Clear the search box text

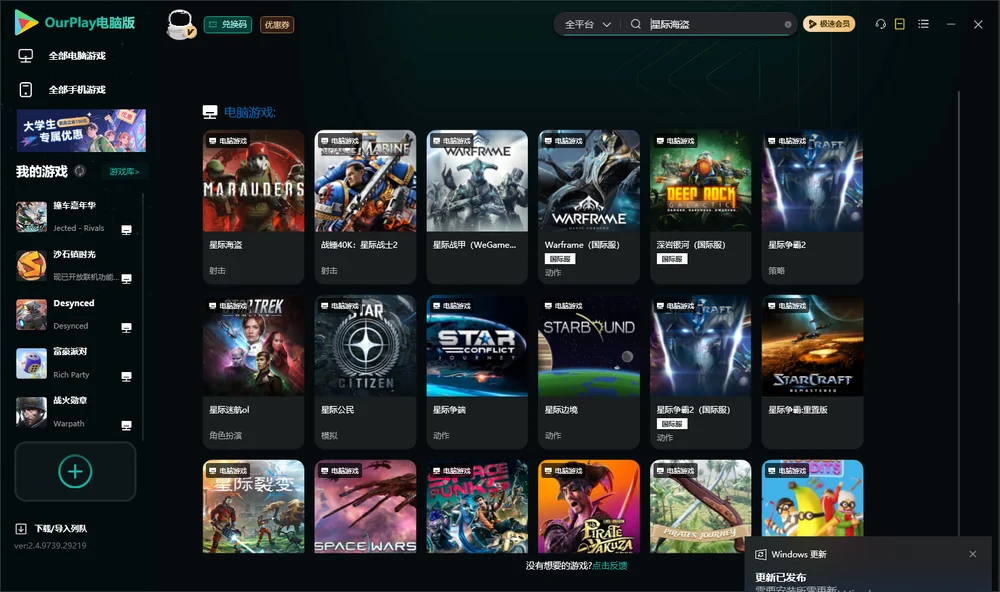point(788,24)
